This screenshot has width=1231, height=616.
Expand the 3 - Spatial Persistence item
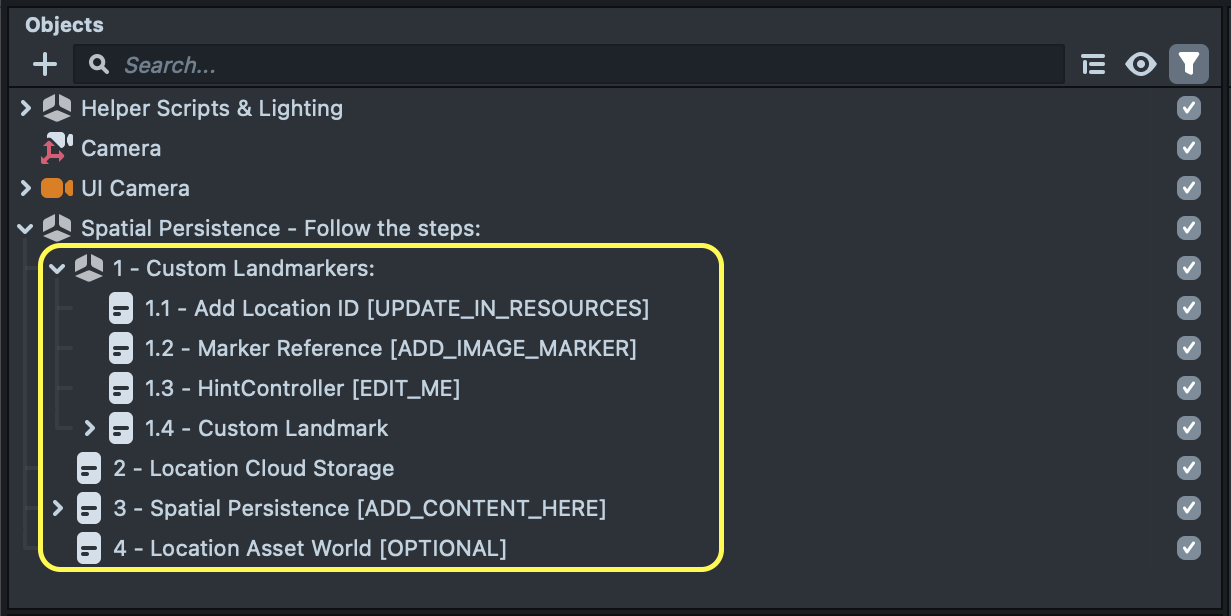tap(58, 508)
